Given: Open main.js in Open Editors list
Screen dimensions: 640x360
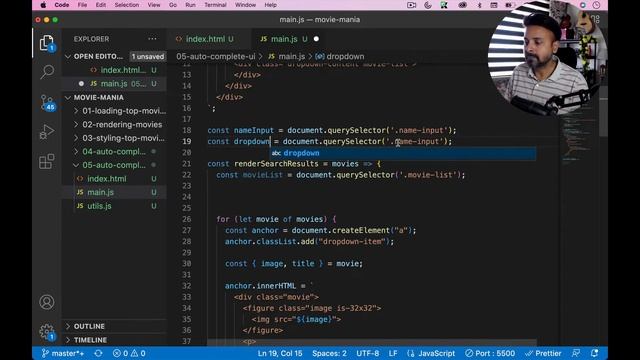Looking at the screenshot, I should click(114, 84).
